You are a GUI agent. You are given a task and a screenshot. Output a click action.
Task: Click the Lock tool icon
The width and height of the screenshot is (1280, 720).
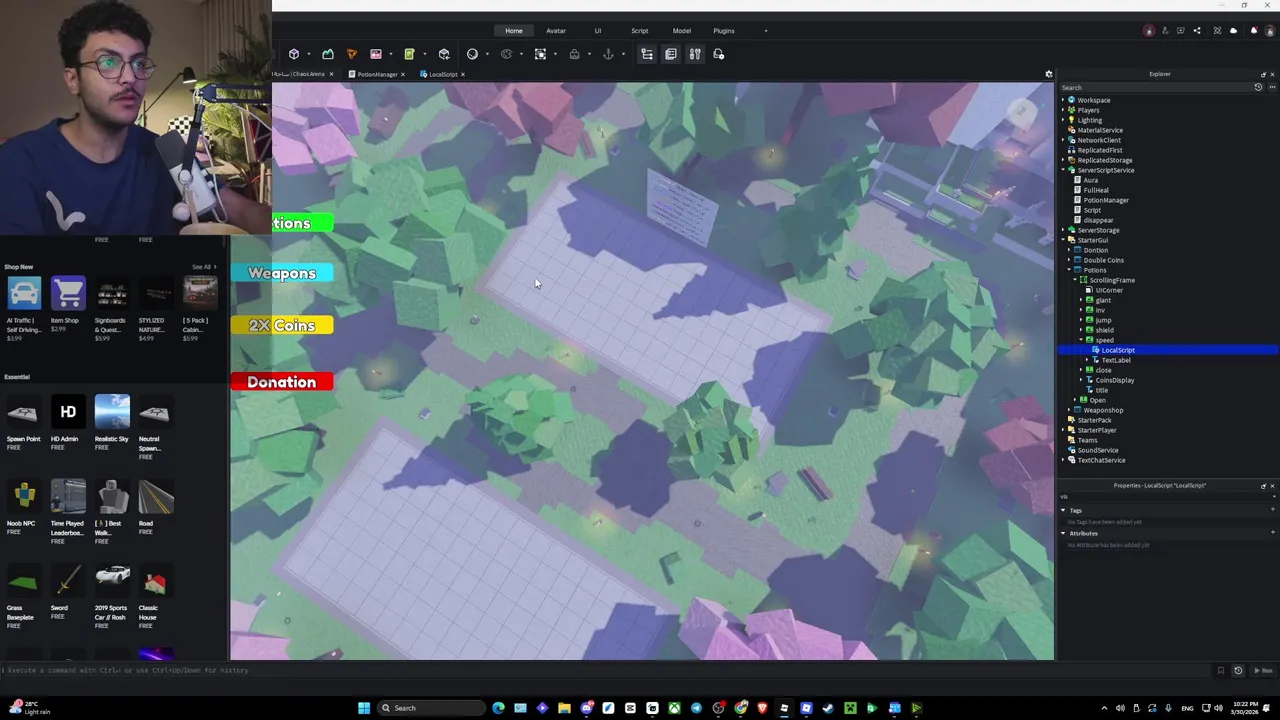point(574,54)
